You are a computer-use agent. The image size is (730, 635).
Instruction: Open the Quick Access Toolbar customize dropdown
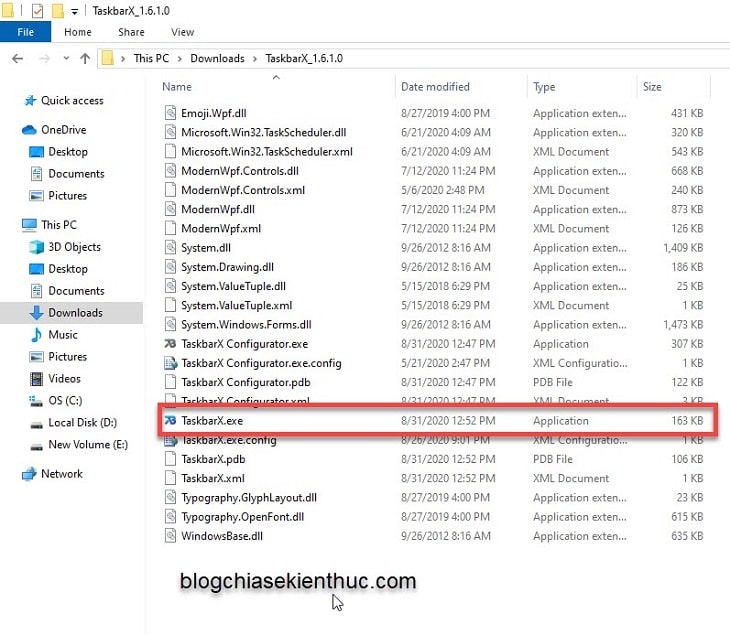coord(74,11)
